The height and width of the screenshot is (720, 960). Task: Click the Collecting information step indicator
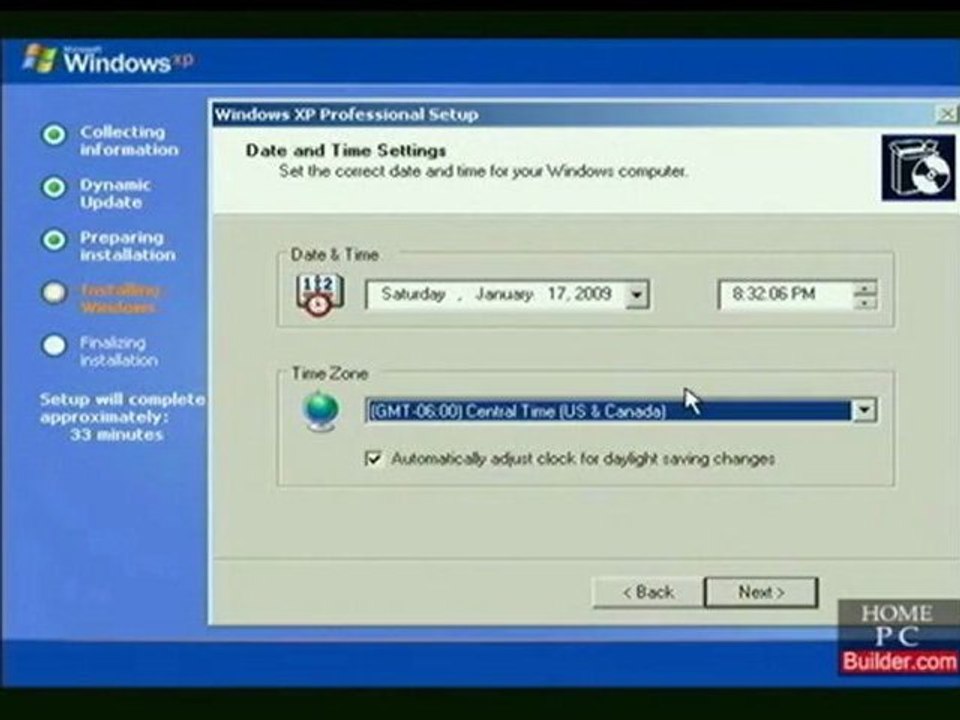pyautogui.click(x=54, y=134)
